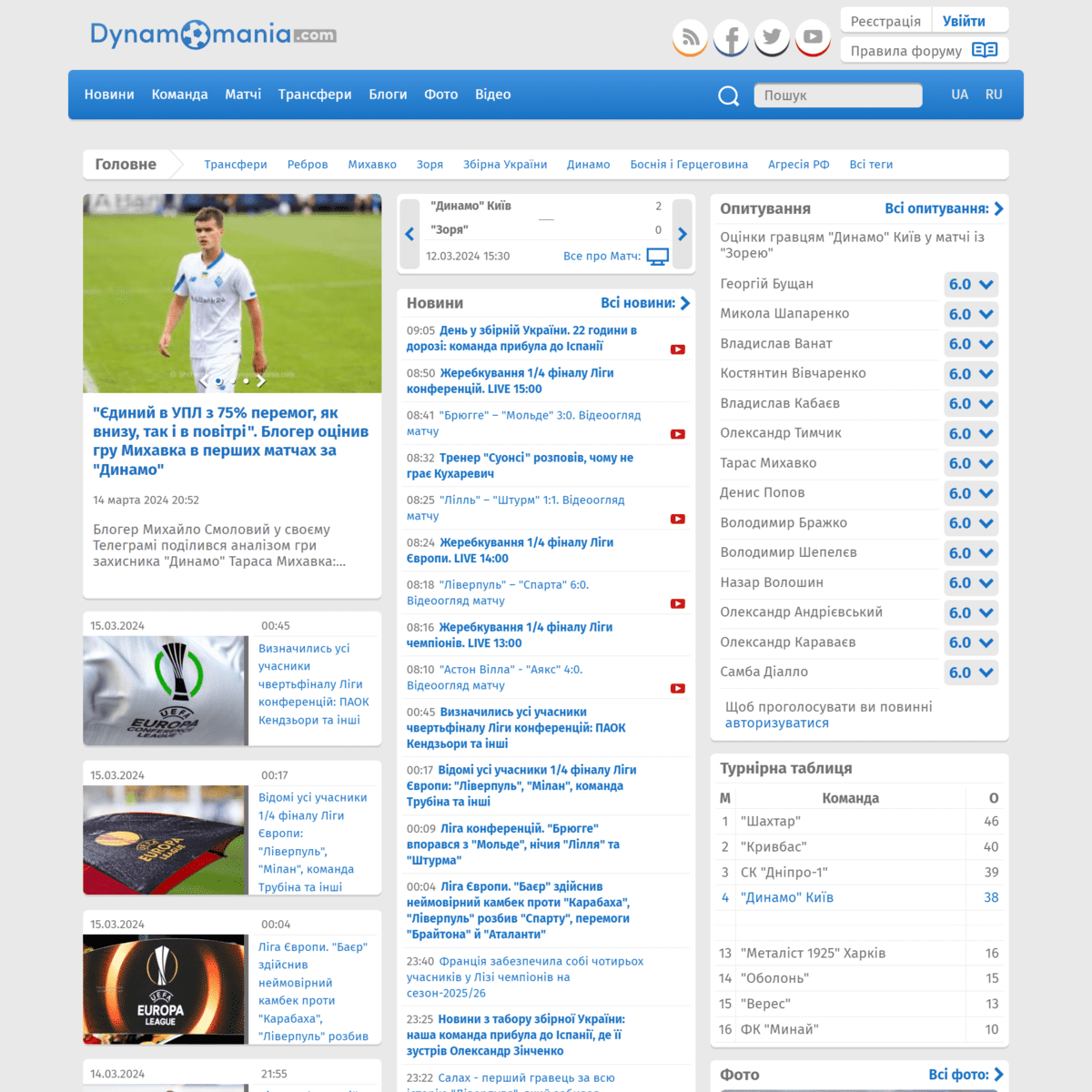Open the Зоря tag
1092x1092 pixels.
pyautogui.click(x=430, y=165)
